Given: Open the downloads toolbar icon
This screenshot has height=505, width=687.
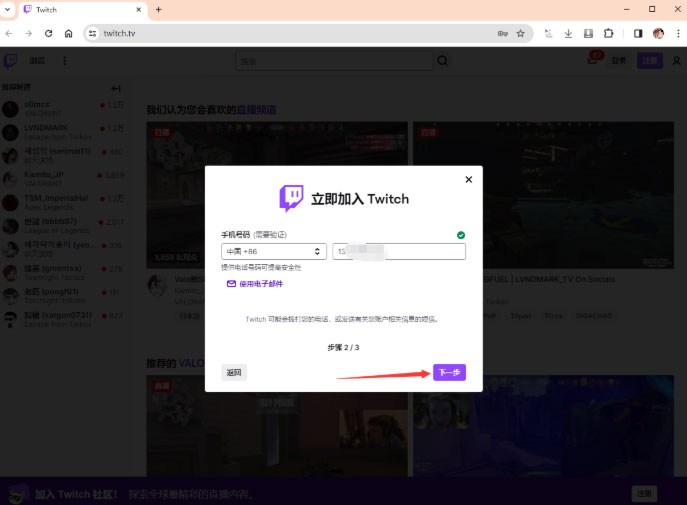Looking at the screenshot, I should 568,33.
